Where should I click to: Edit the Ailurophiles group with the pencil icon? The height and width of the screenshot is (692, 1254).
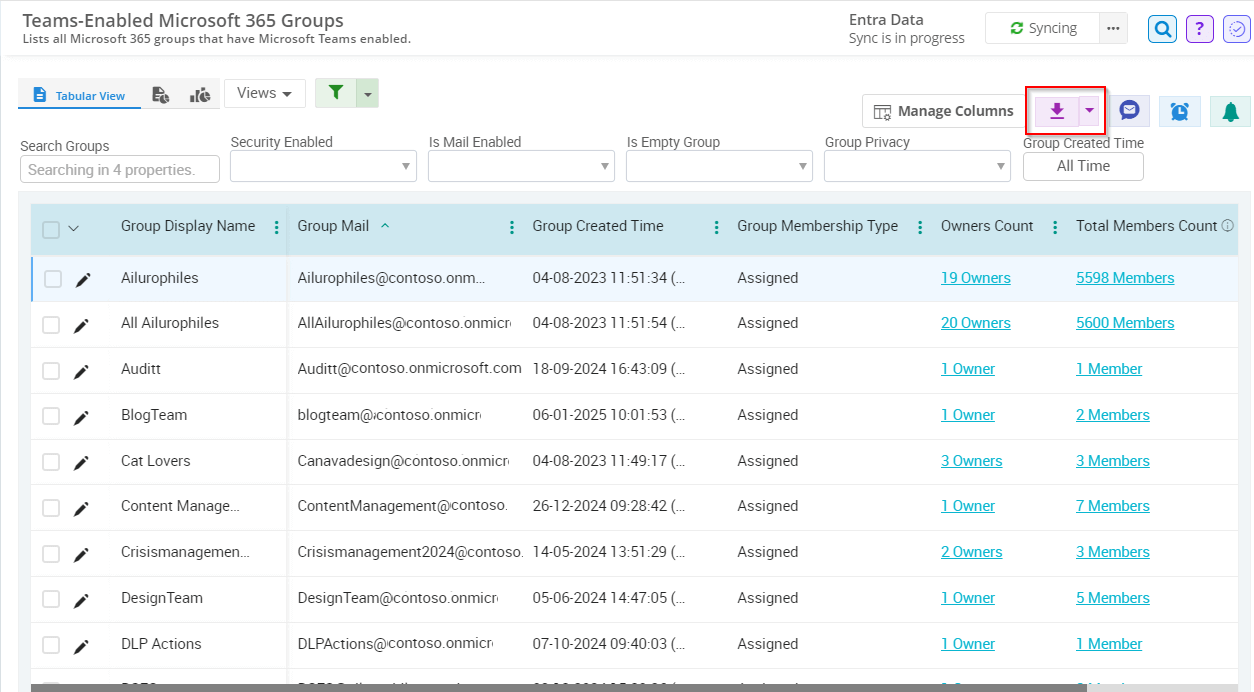82,278
